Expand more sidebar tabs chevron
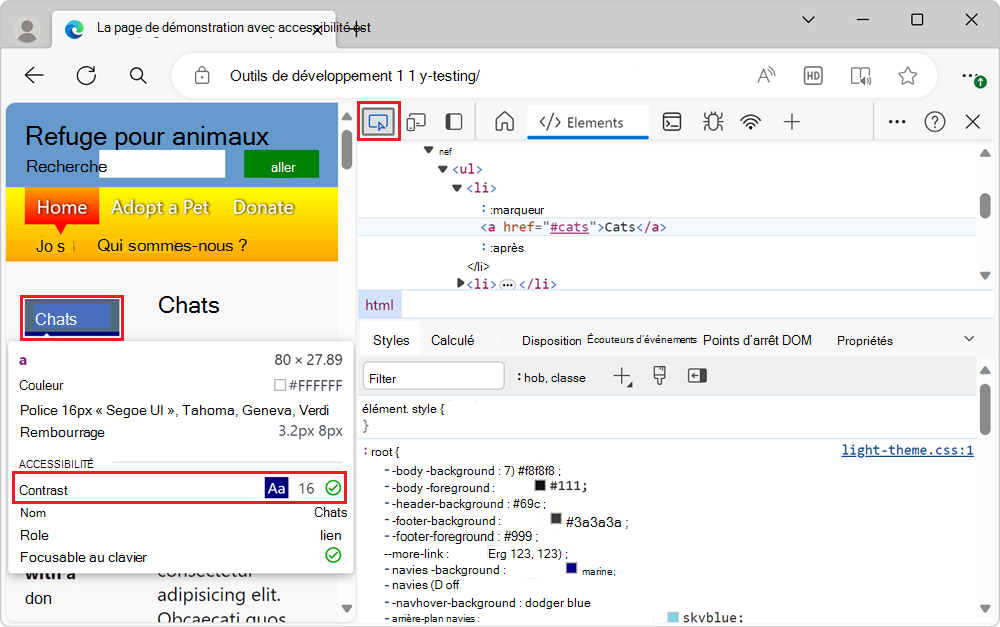1000x627 pixels. [x=969, y=339]
